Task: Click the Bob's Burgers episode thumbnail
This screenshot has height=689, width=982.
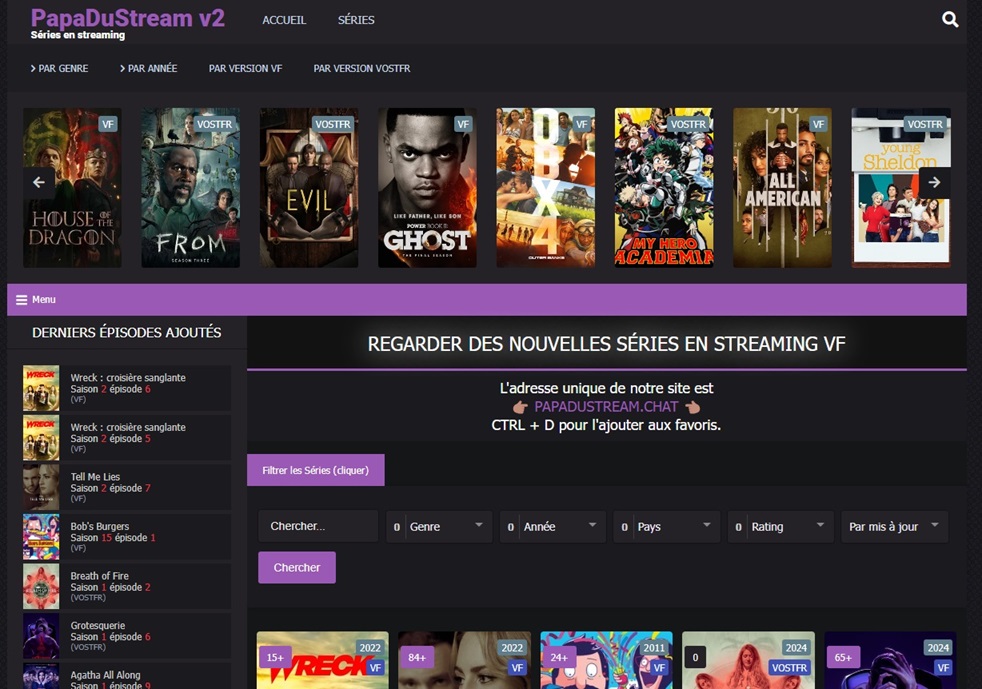Action: 41,537
